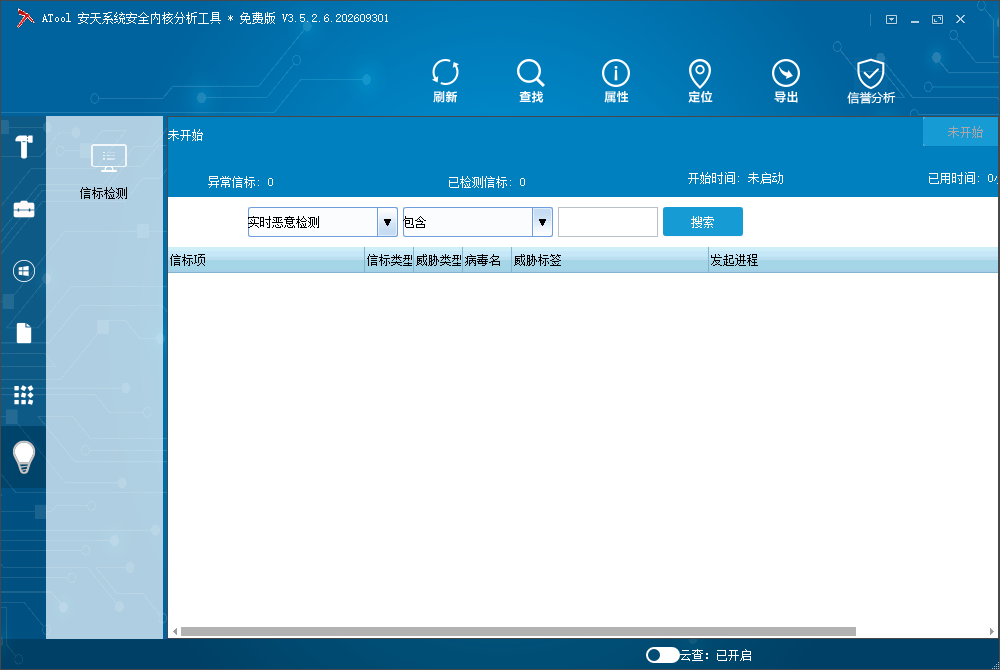Open 信标检测 beacon detection panel
The image size is (1000, 670).
point(104,172)
